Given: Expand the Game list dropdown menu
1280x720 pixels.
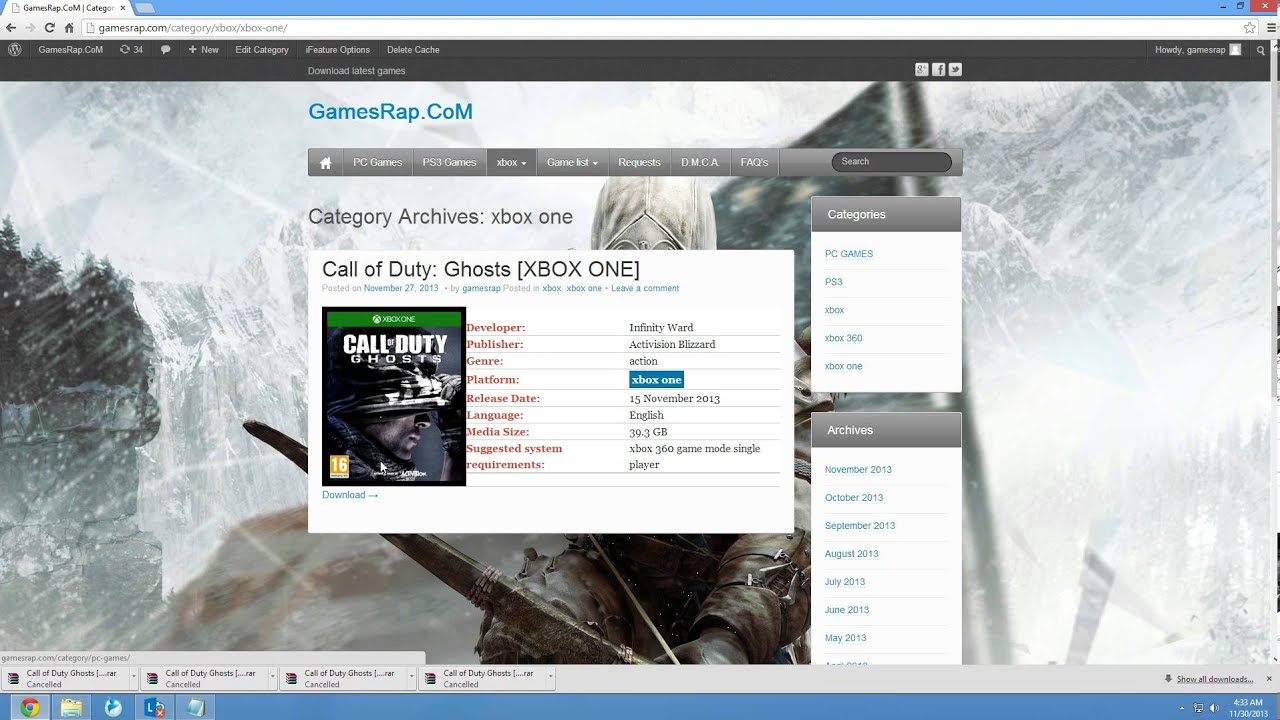Looking at the screenshot, I should [x=572, y=163].
